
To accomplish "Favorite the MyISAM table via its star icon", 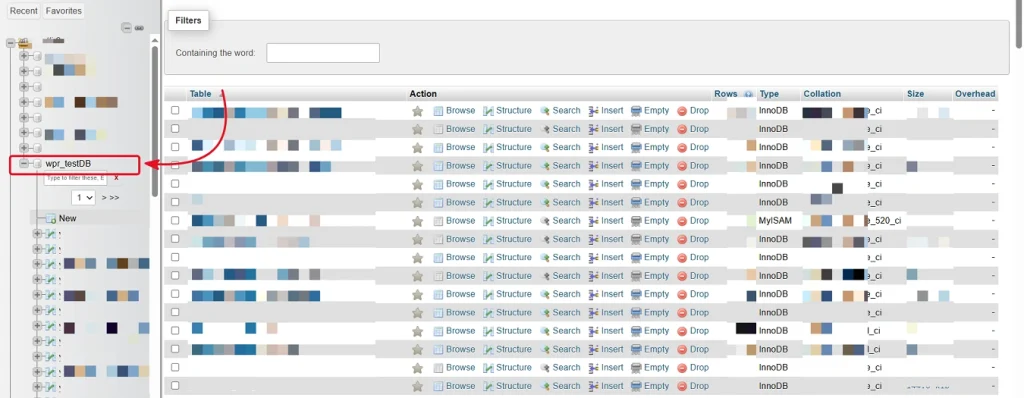I will click(x=417, y=221).
